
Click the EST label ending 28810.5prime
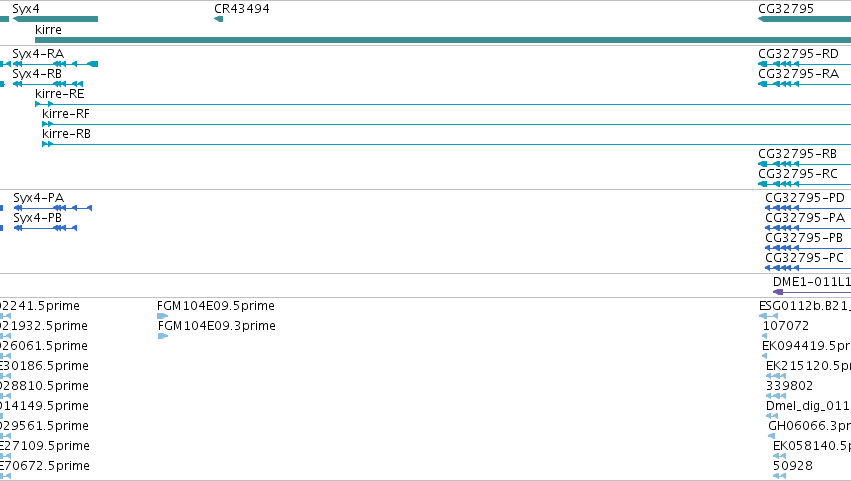point(44,387)
